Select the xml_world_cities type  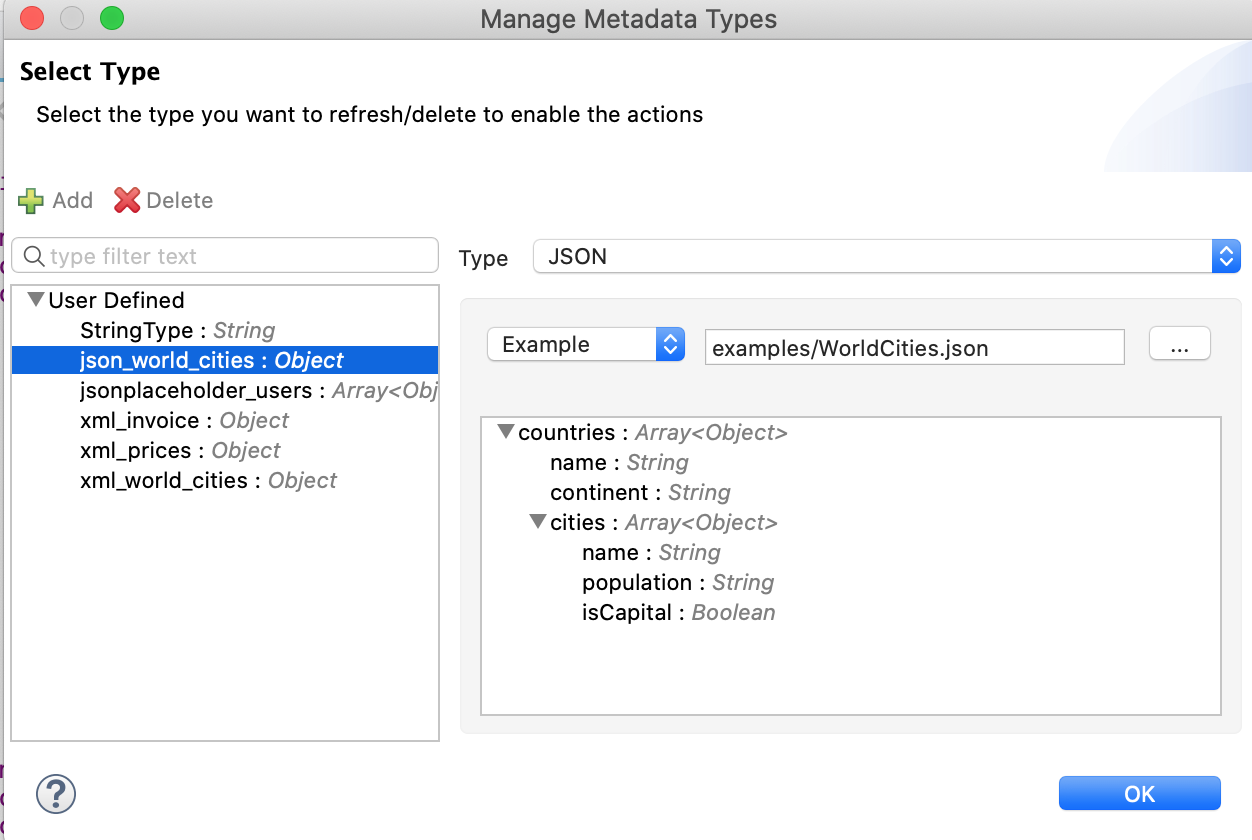(208, 481)
